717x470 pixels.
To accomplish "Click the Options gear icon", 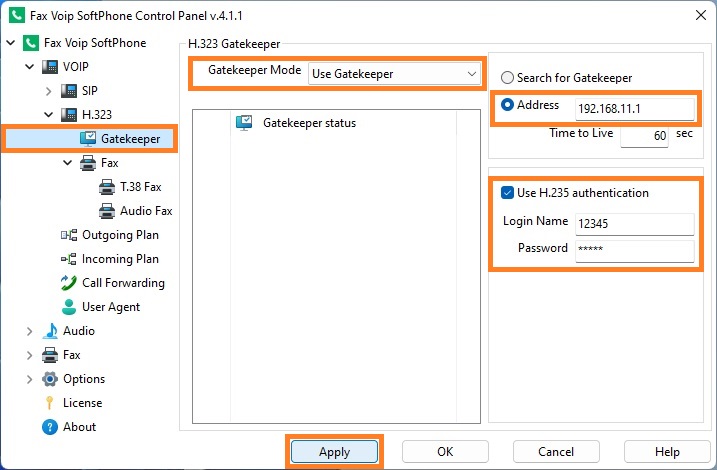I will tap(49, 379).
